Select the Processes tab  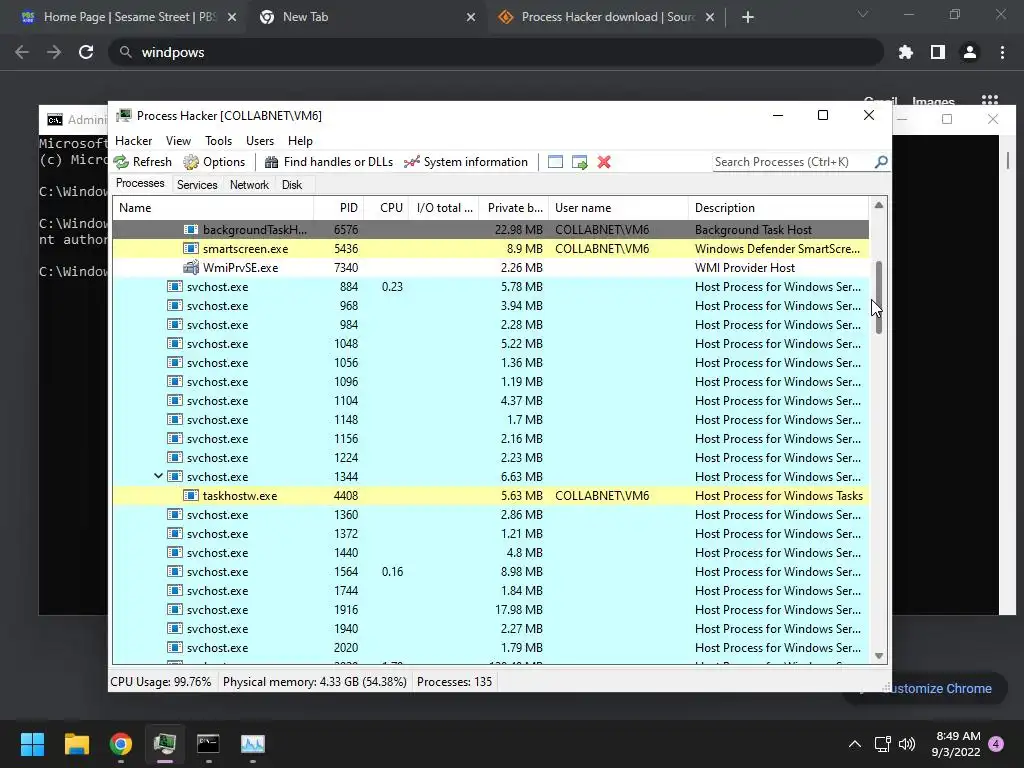(140, 184)
